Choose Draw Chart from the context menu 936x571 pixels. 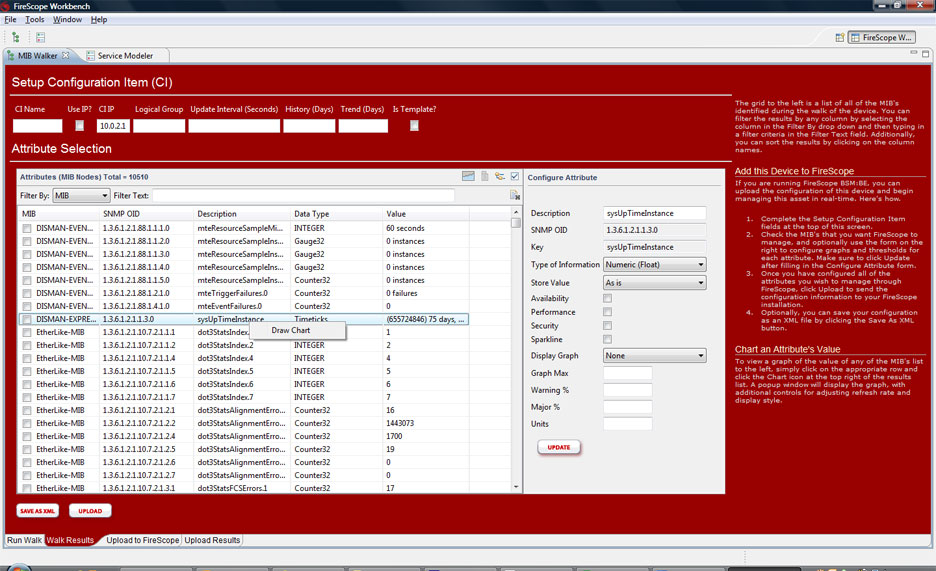(297, 330)
